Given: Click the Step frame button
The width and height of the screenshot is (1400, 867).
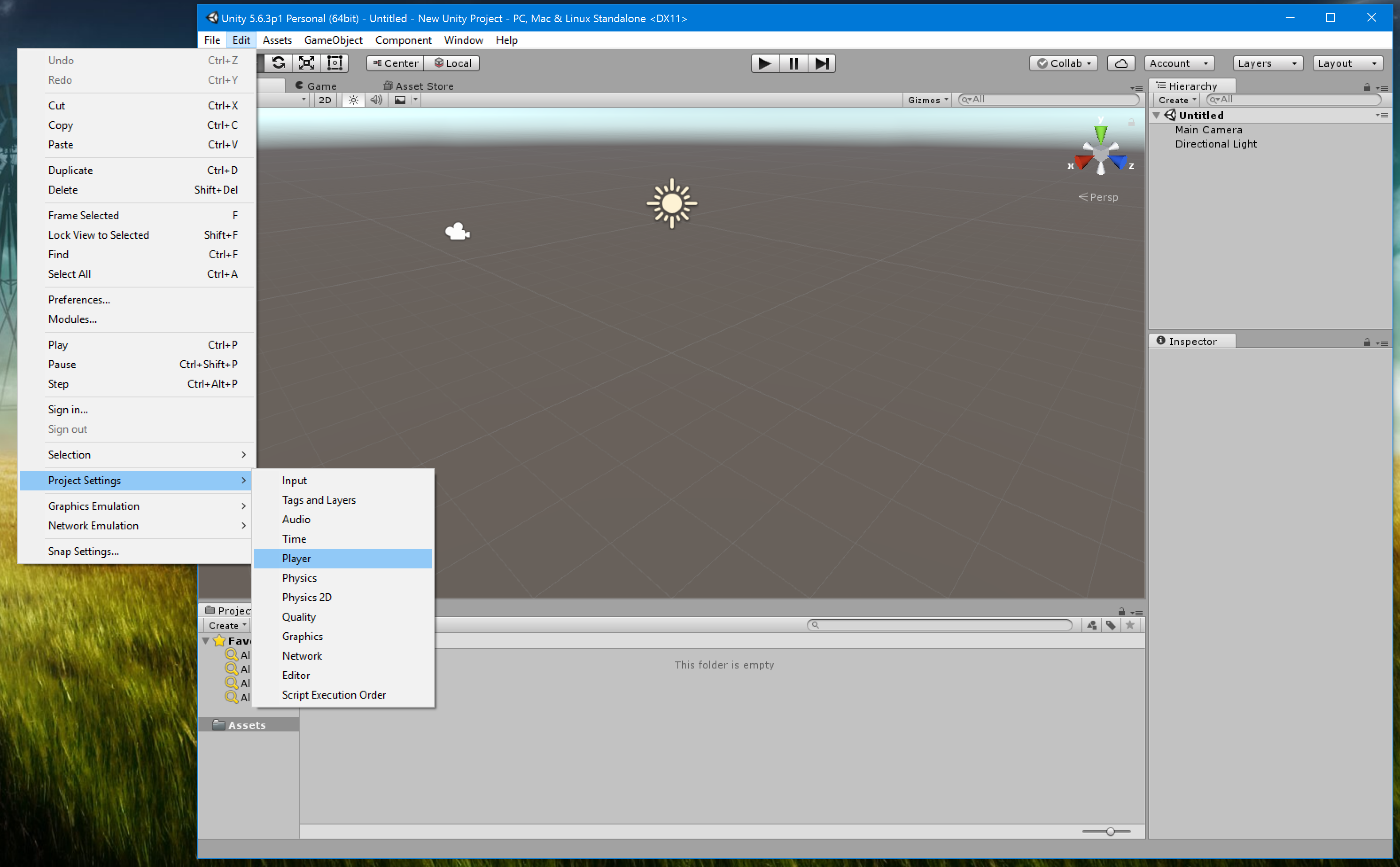Looking at the screenshot, I should pyautogui.click(x=821, y=63).
